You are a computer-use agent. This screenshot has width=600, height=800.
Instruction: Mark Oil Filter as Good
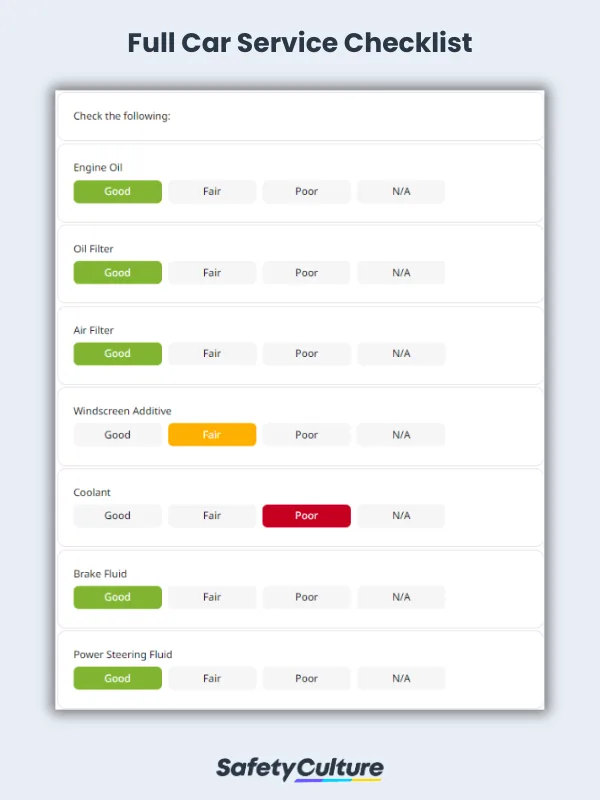click(117, 272)
